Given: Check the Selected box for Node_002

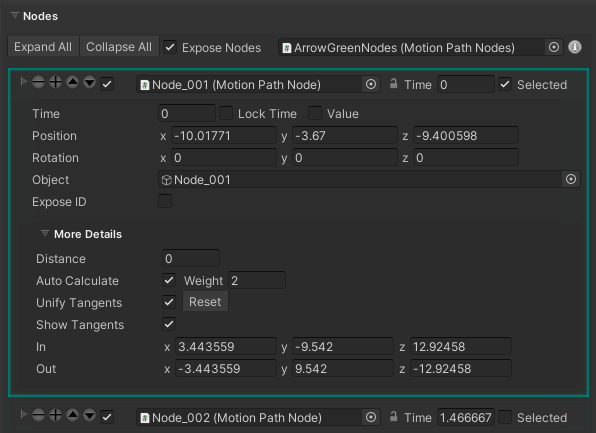Looking at the screenshot, I should (505, 417).
